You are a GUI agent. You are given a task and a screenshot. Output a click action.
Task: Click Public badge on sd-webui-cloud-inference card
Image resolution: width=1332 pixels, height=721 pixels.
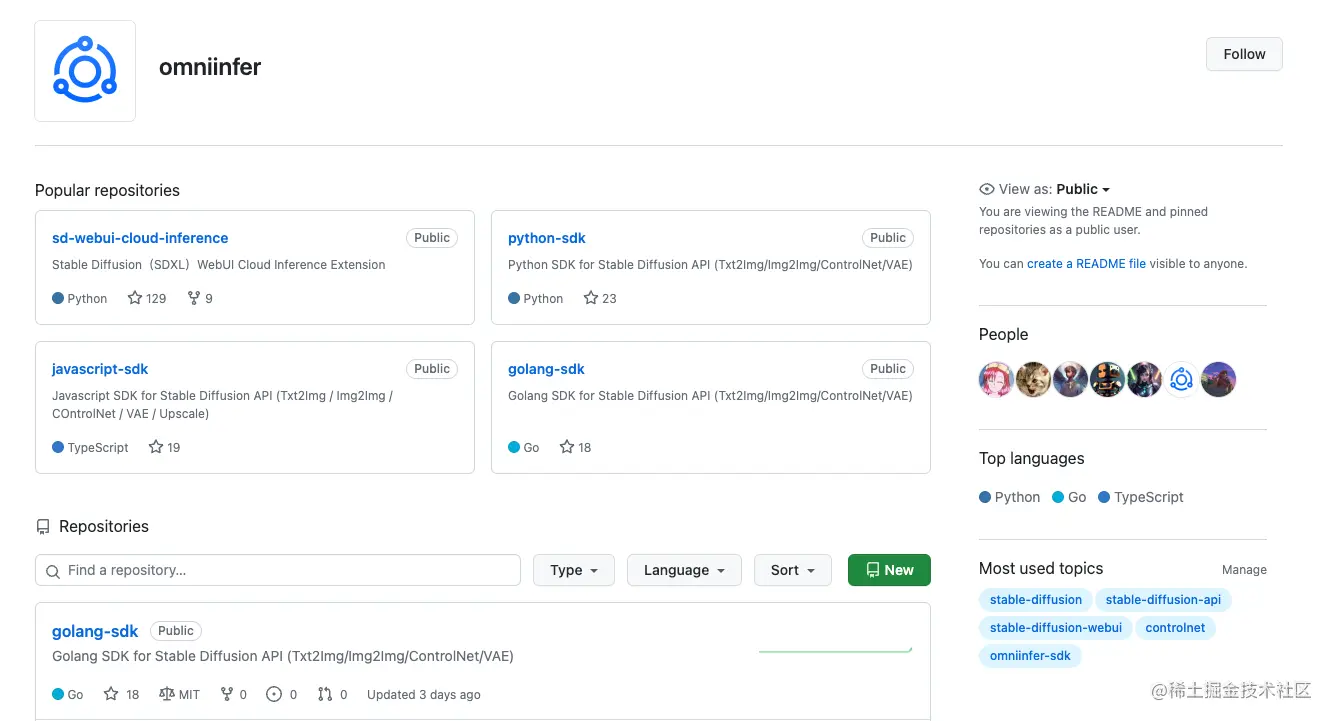click(x=432, y=238)
